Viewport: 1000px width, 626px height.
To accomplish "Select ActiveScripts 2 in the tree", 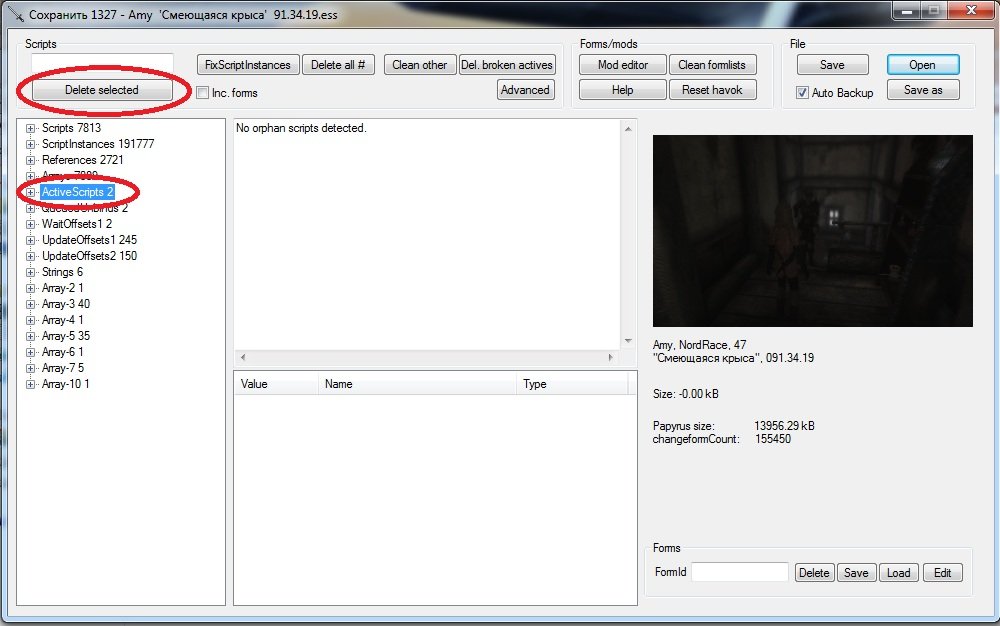I will click(77, 192).
